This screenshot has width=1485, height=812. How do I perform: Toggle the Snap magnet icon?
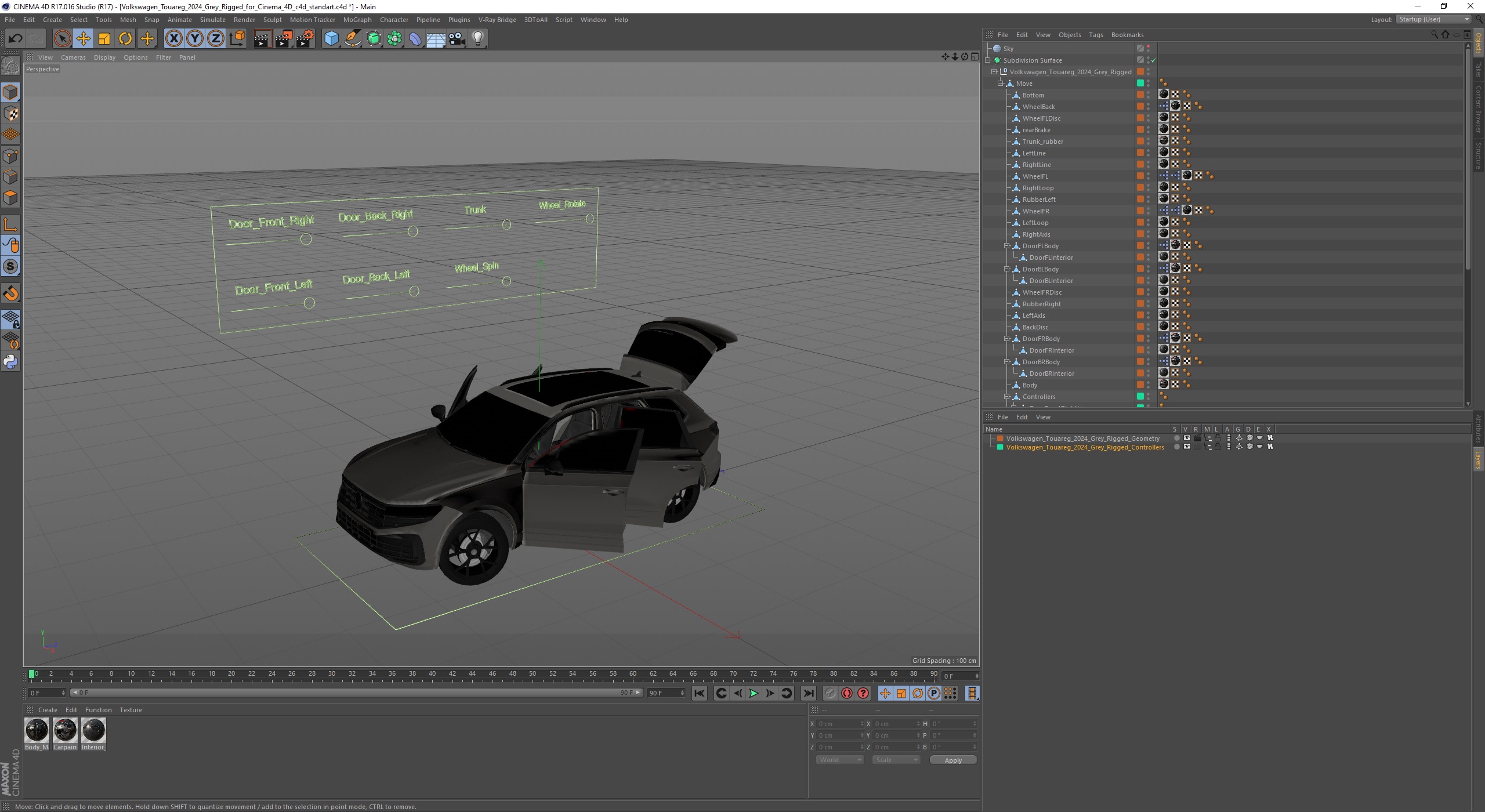coord(10,293)
